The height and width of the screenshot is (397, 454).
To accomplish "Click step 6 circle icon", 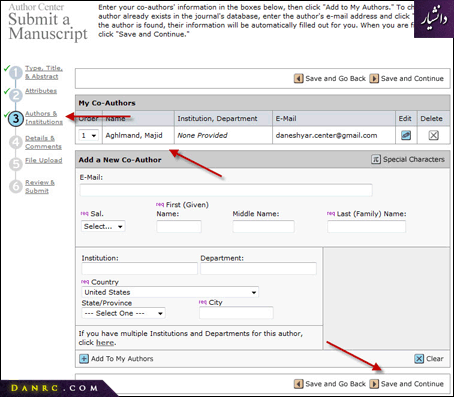I will tap(16, 187).
